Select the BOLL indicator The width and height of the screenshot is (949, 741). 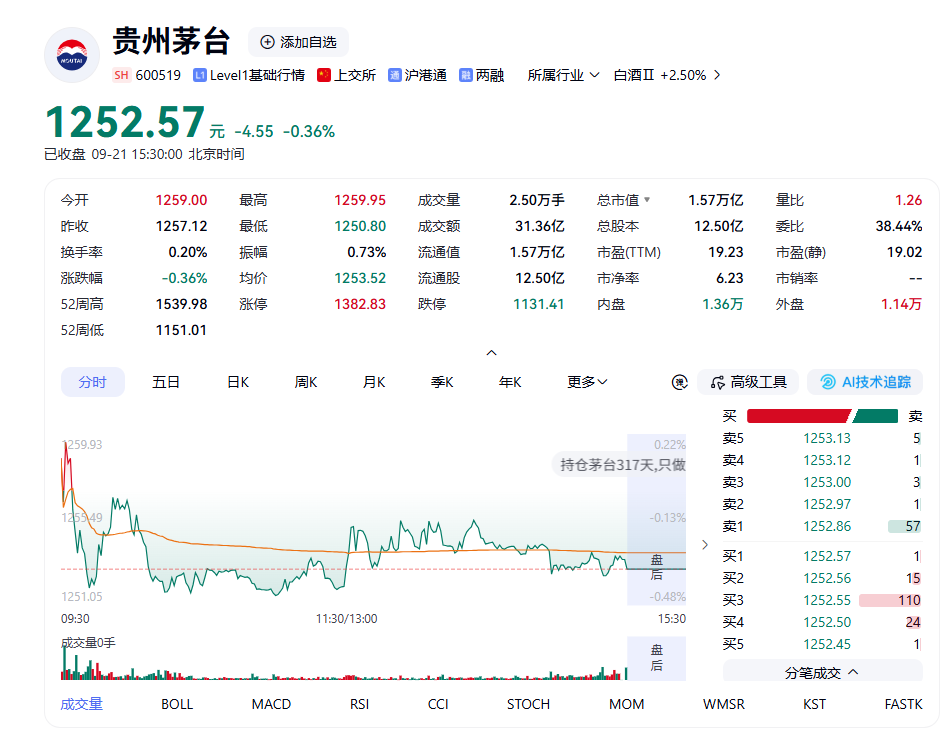pos(177,704)
